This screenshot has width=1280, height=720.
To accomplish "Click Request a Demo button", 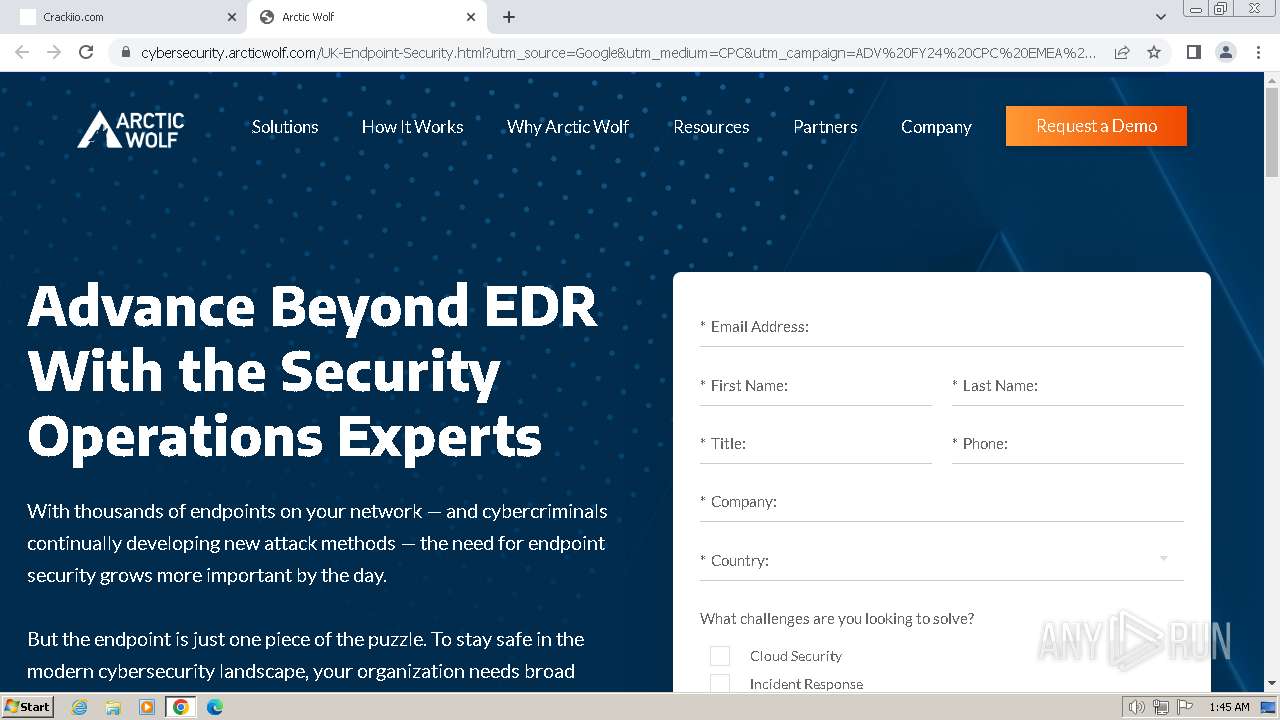I will pyautogui.click(x=1096, y=126).
